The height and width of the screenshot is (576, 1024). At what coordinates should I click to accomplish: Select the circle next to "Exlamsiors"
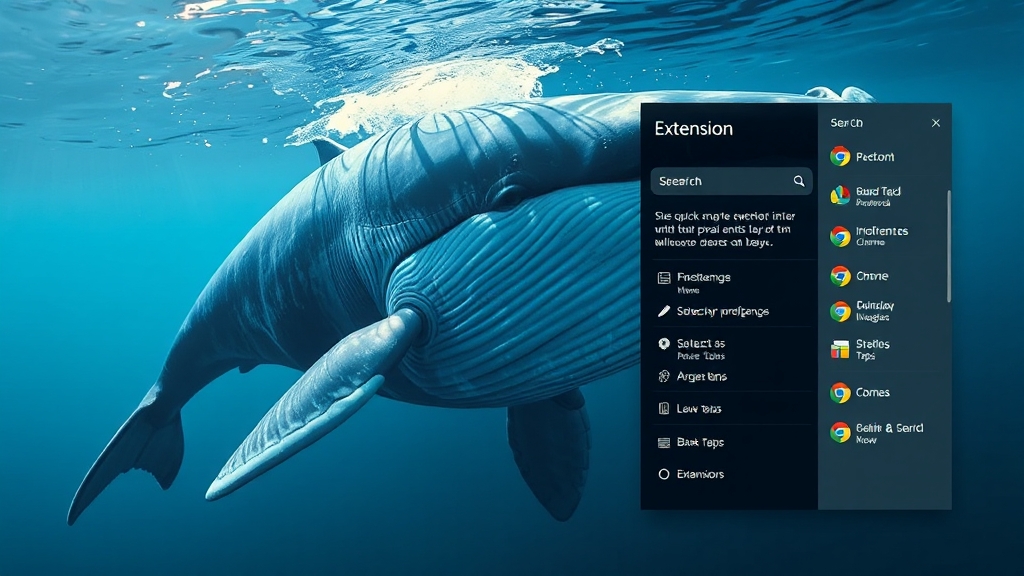click(663, 474)
